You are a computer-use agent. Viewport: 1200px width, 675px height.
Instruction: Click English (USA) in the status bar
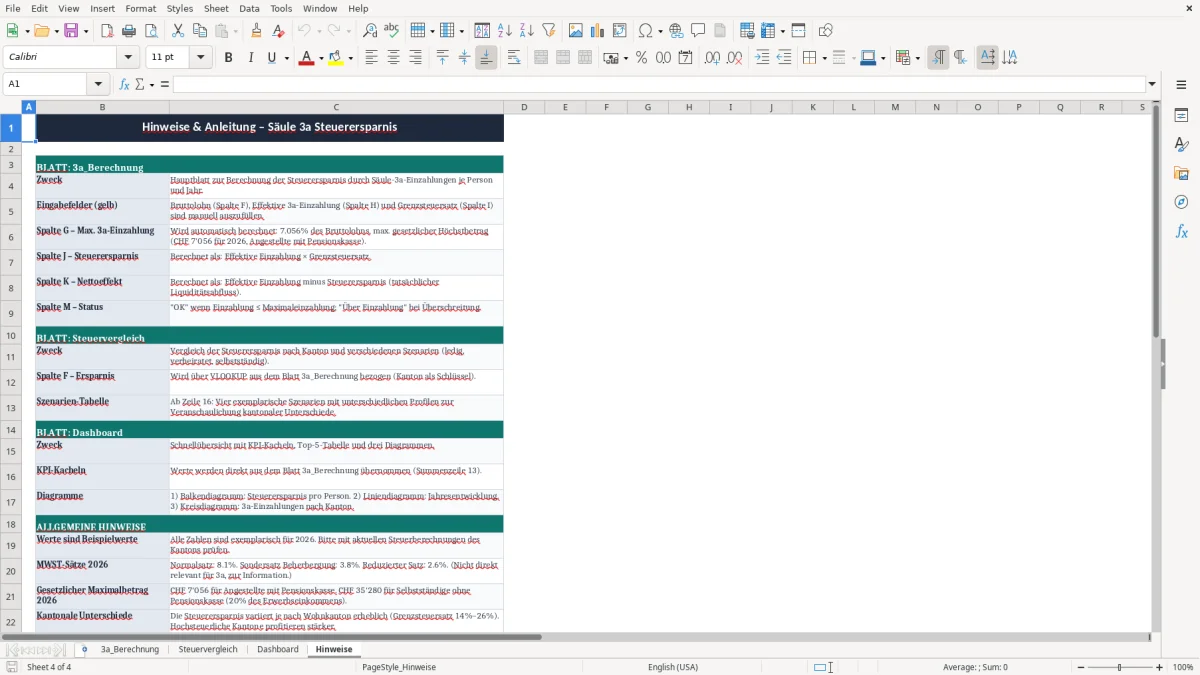tap(673, 667)
